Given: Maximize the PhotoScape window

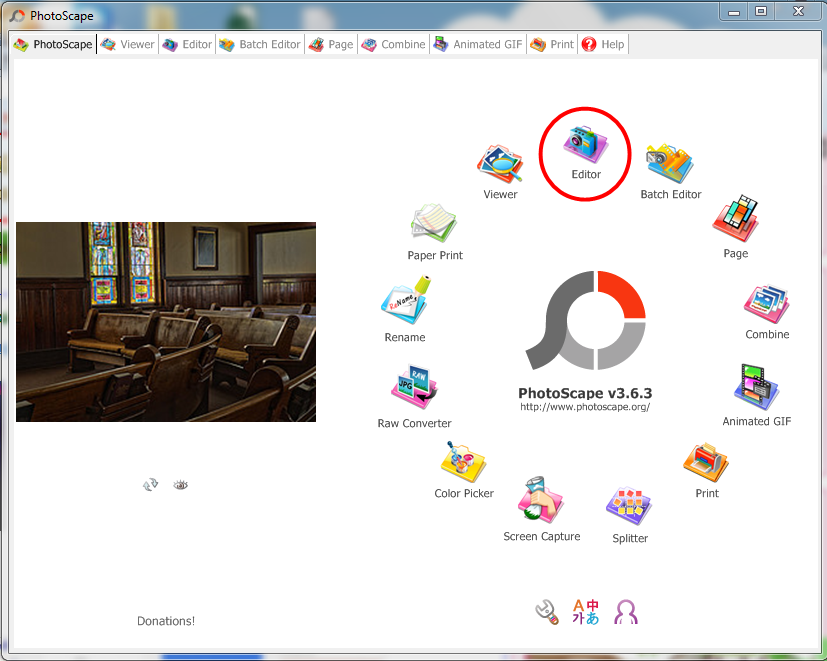Looking at the screenshot, I should click(x=761, y=12).
